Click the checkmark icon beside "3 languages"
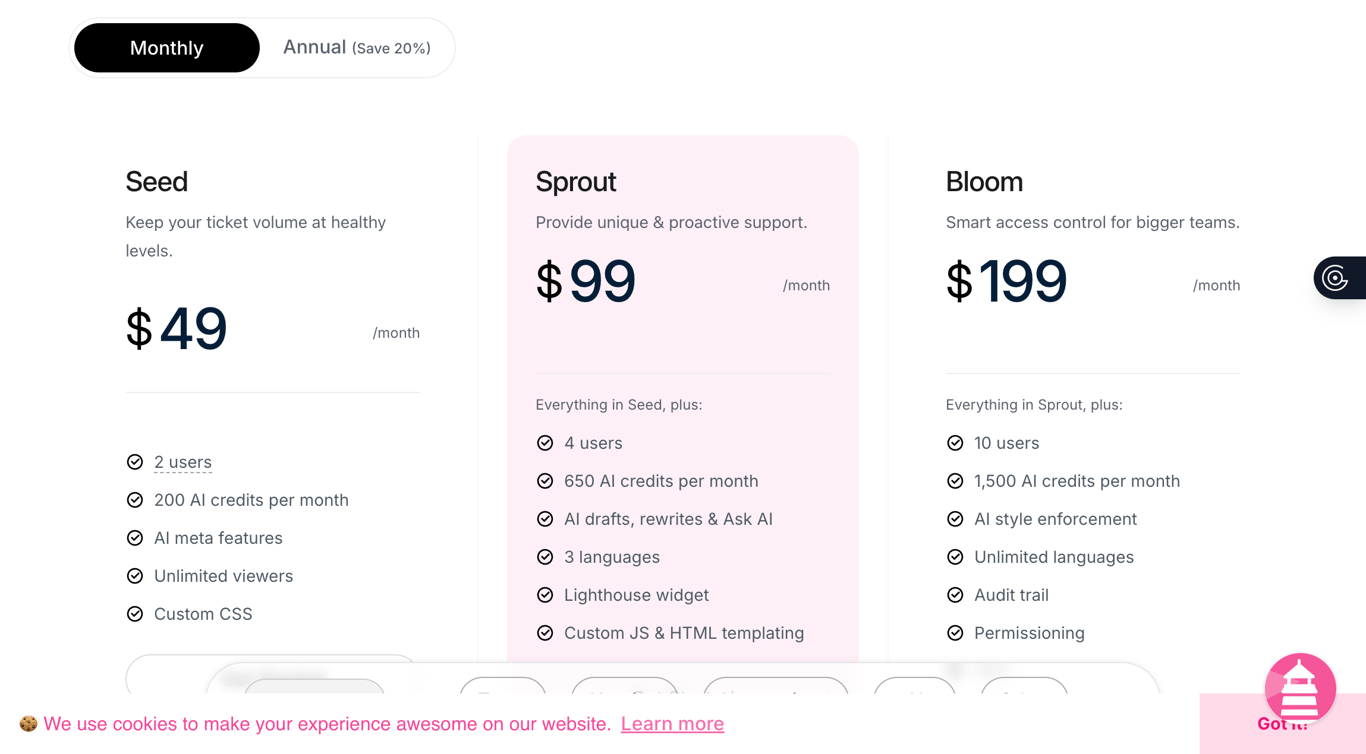 545,556
